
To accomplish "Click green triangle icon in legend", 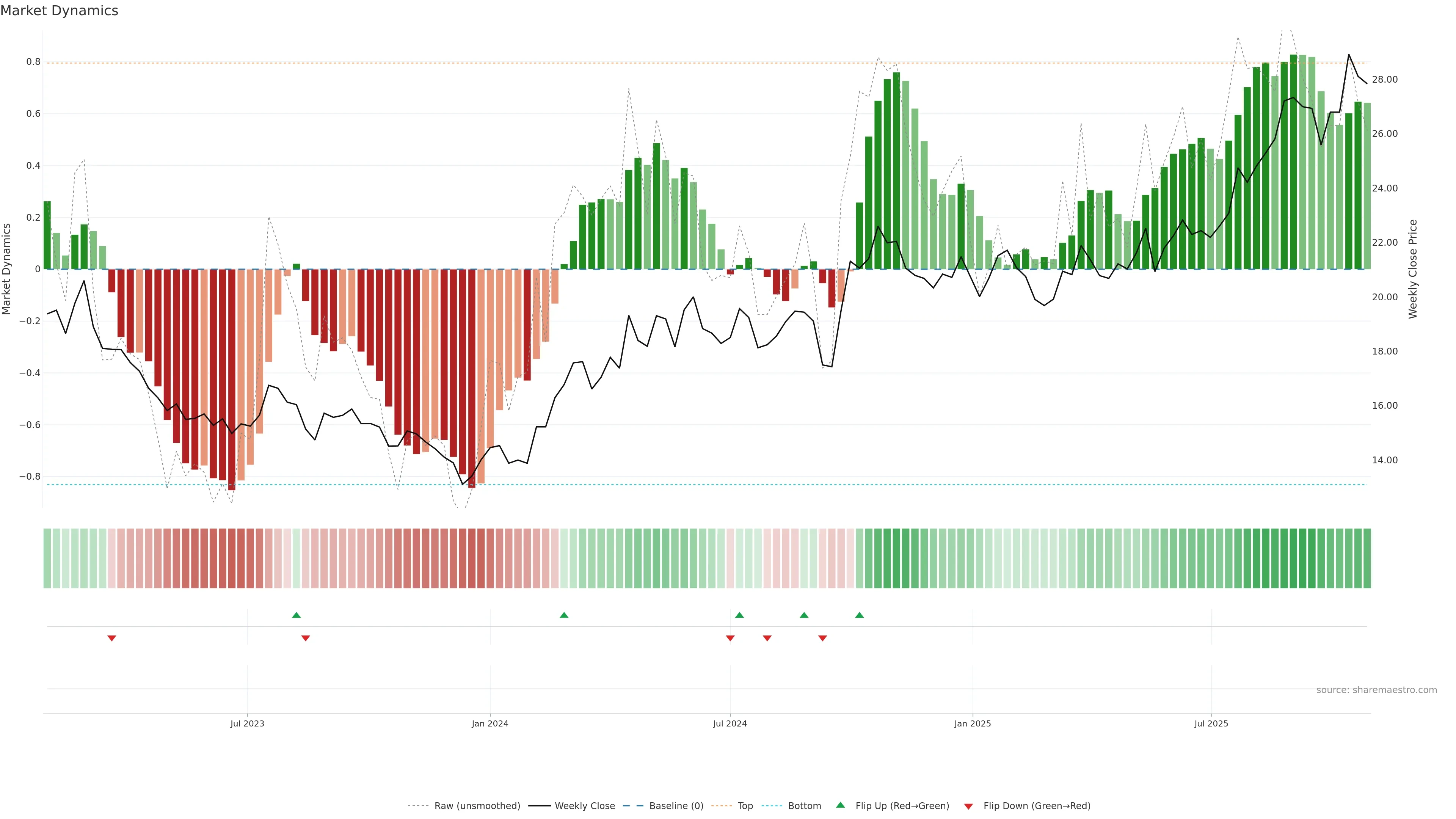I will 841,805.
